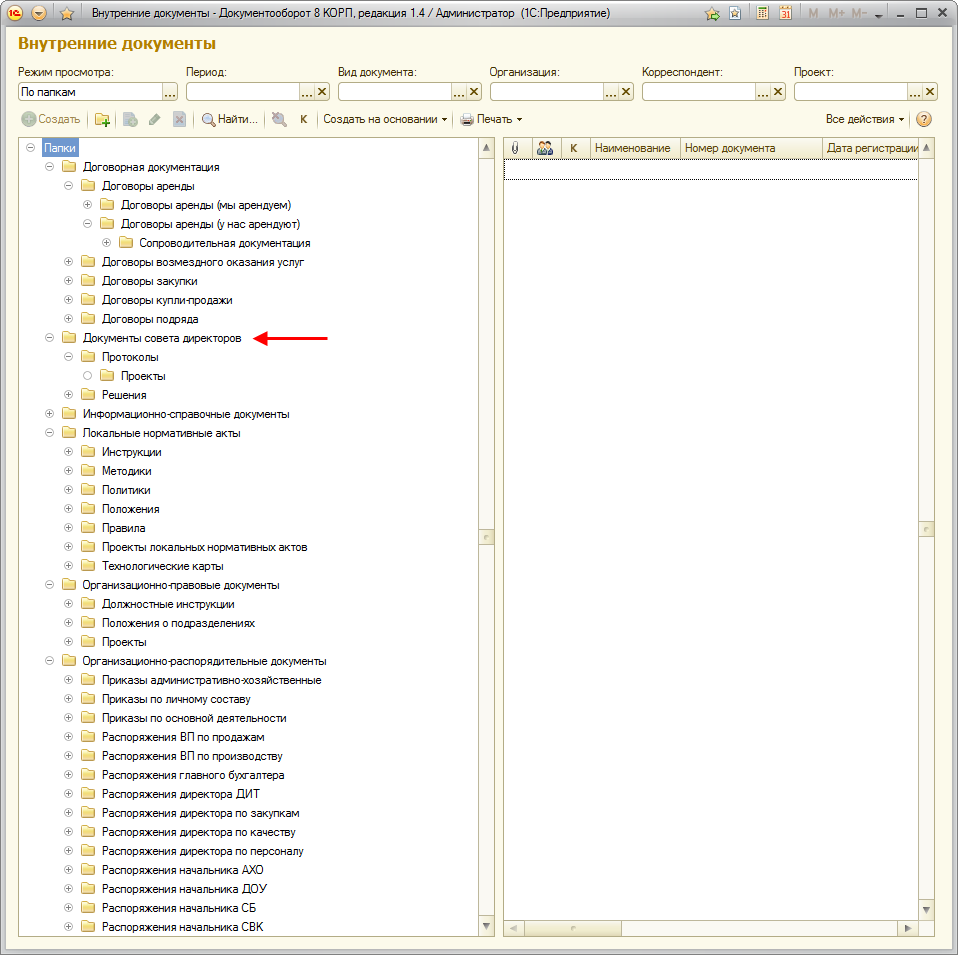
Task: Open the help question mark icon
Action: [924, 119]
